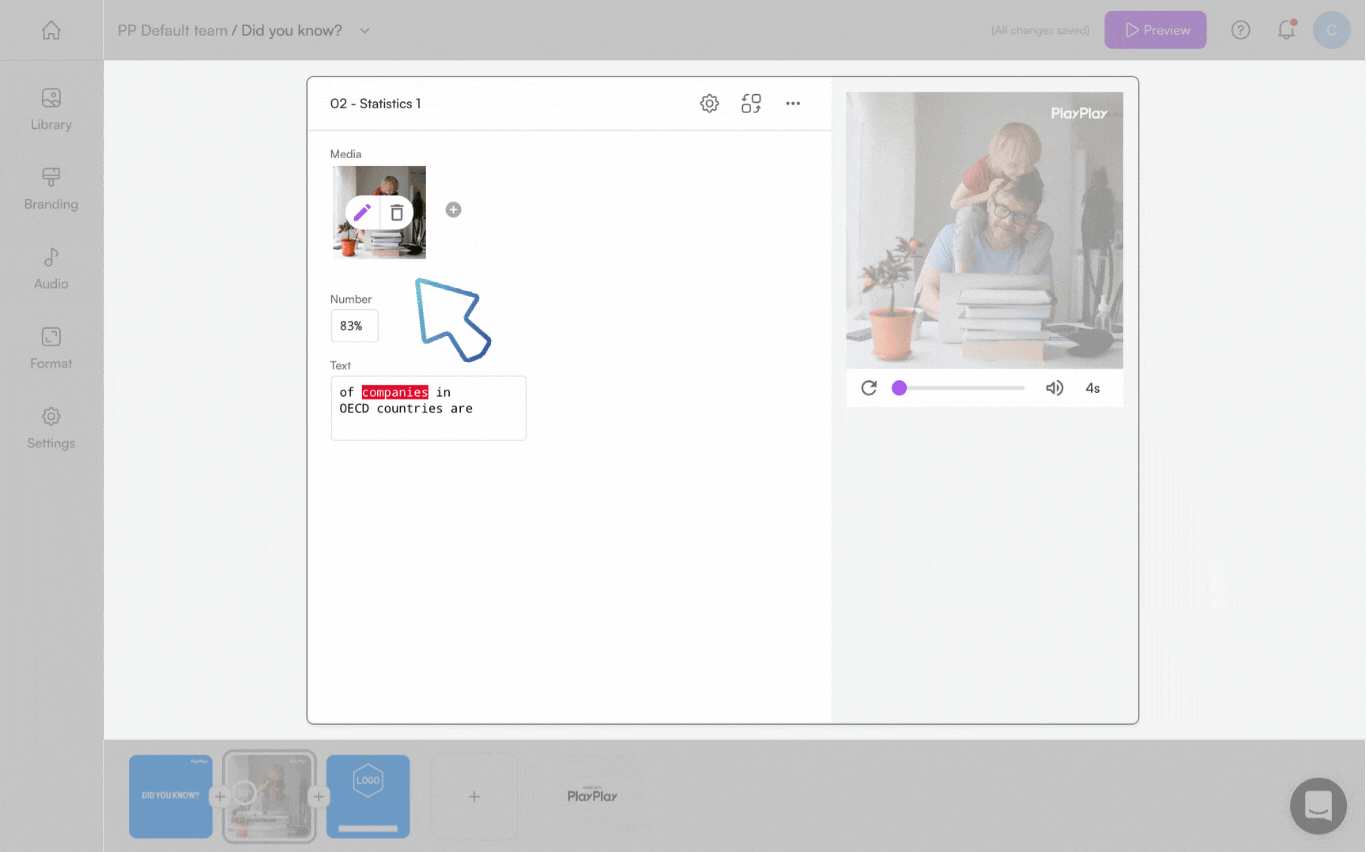Open the Branding panel in the sidebar
Image resolution: width=1366 pixels, height=852 pixels.
point(50,190)
